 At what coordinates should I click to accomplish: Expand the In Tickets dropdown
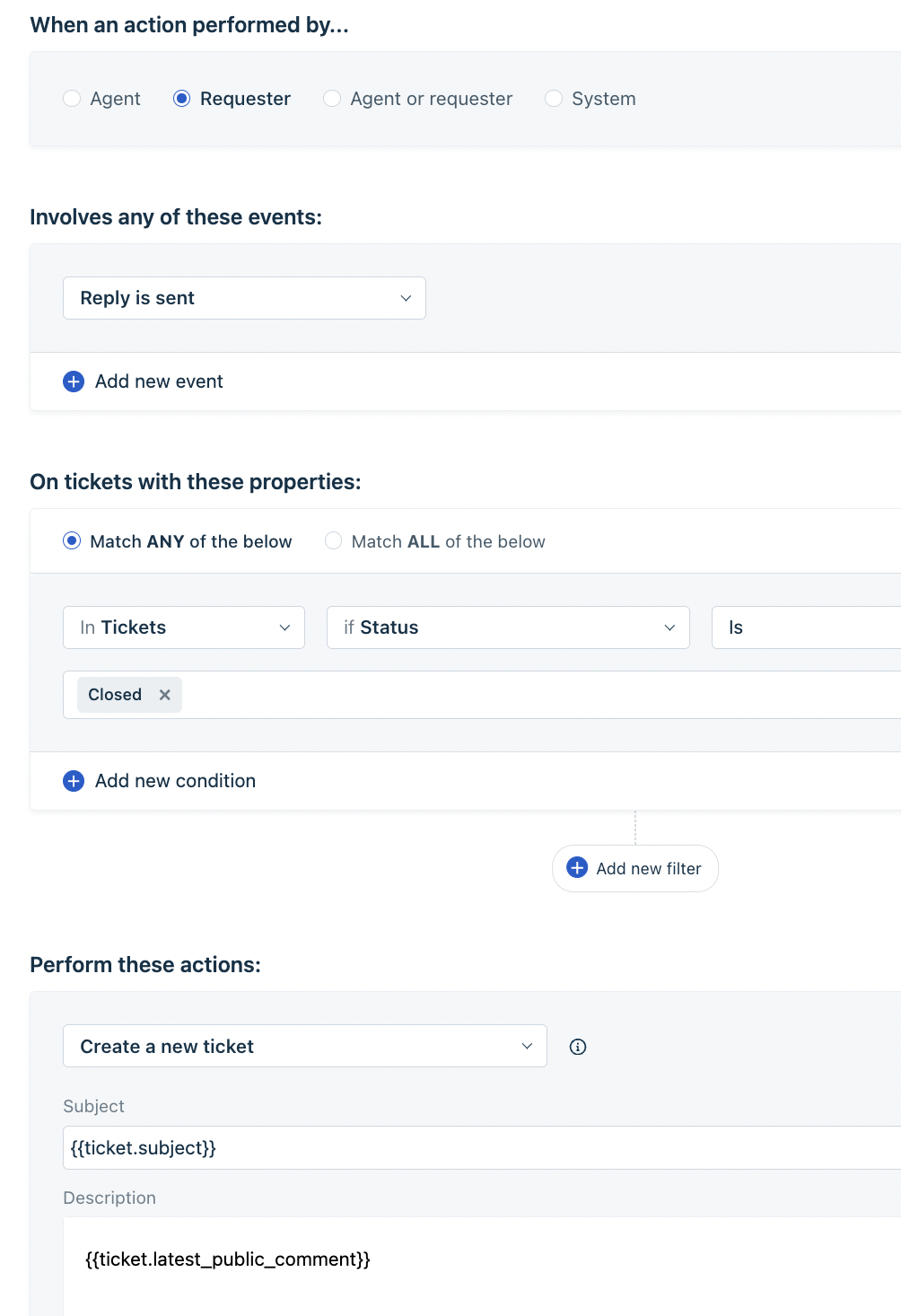(184, 627)
